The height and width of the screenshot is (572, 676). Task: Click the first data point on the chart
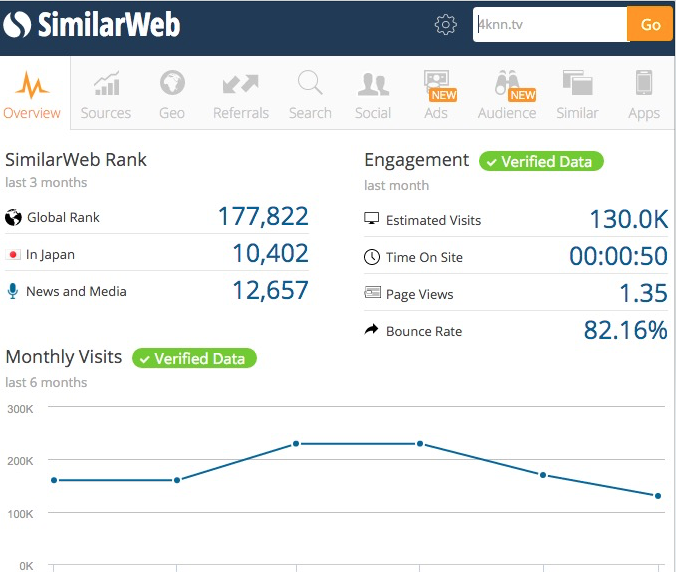[x=54, y=480]
